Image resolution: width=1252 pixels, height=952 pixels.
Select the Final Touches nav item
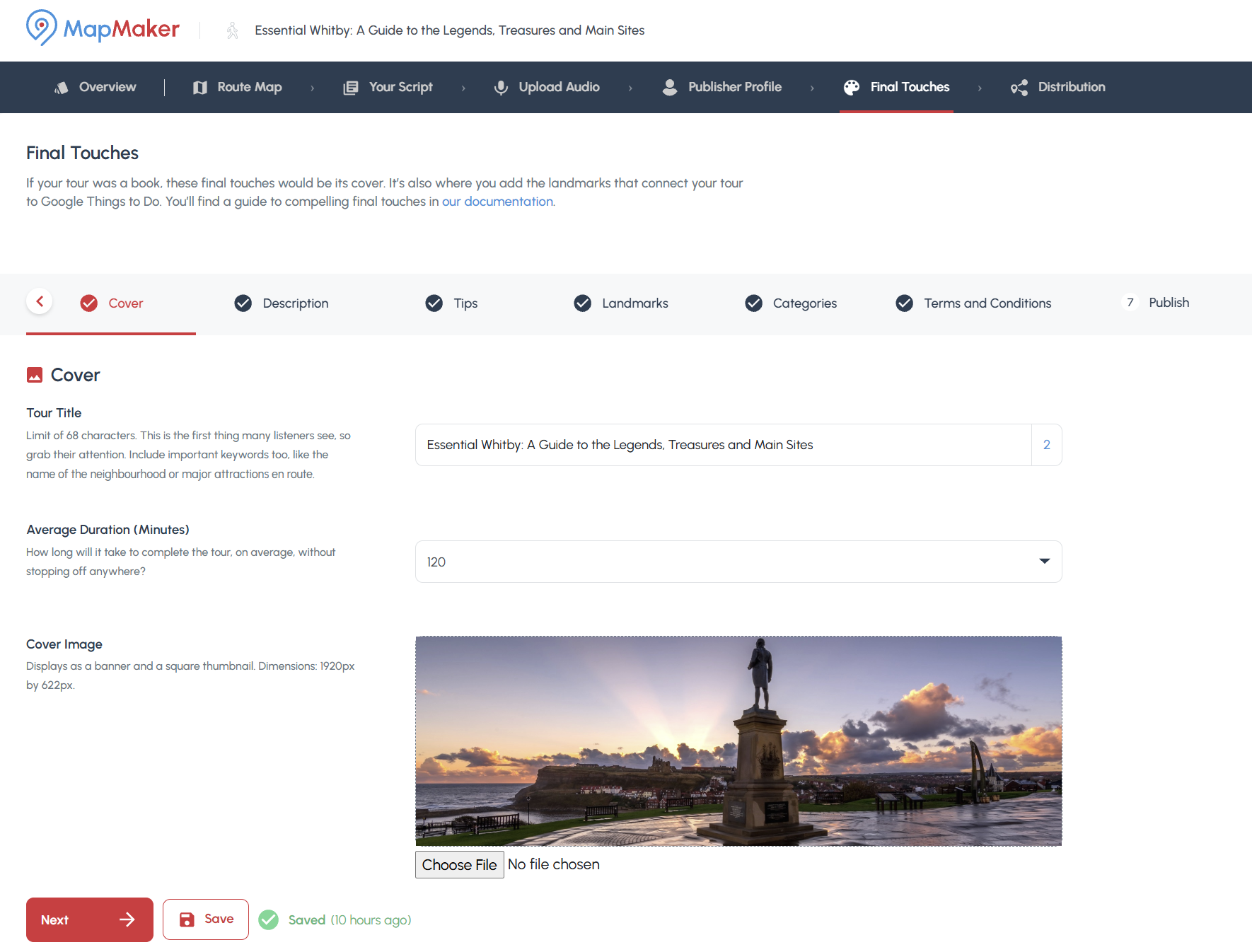[897, 87]
